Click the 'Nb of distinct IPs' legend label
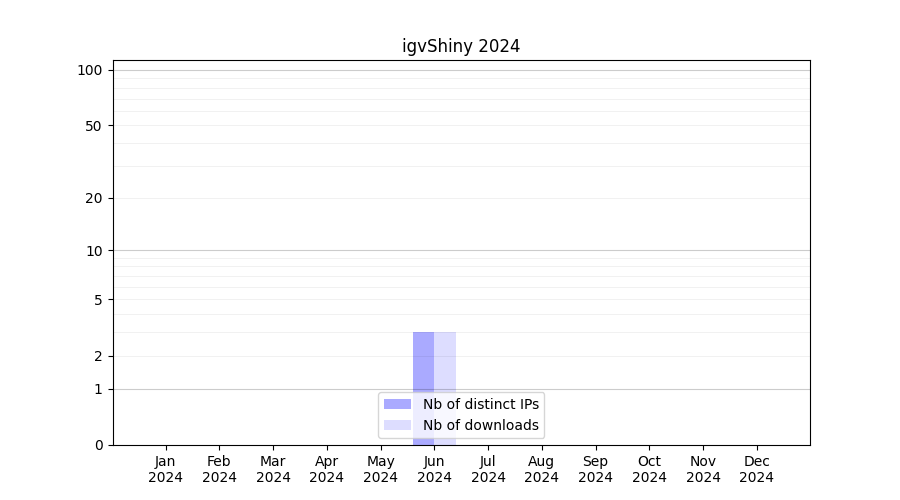 [x=480, y=404]
